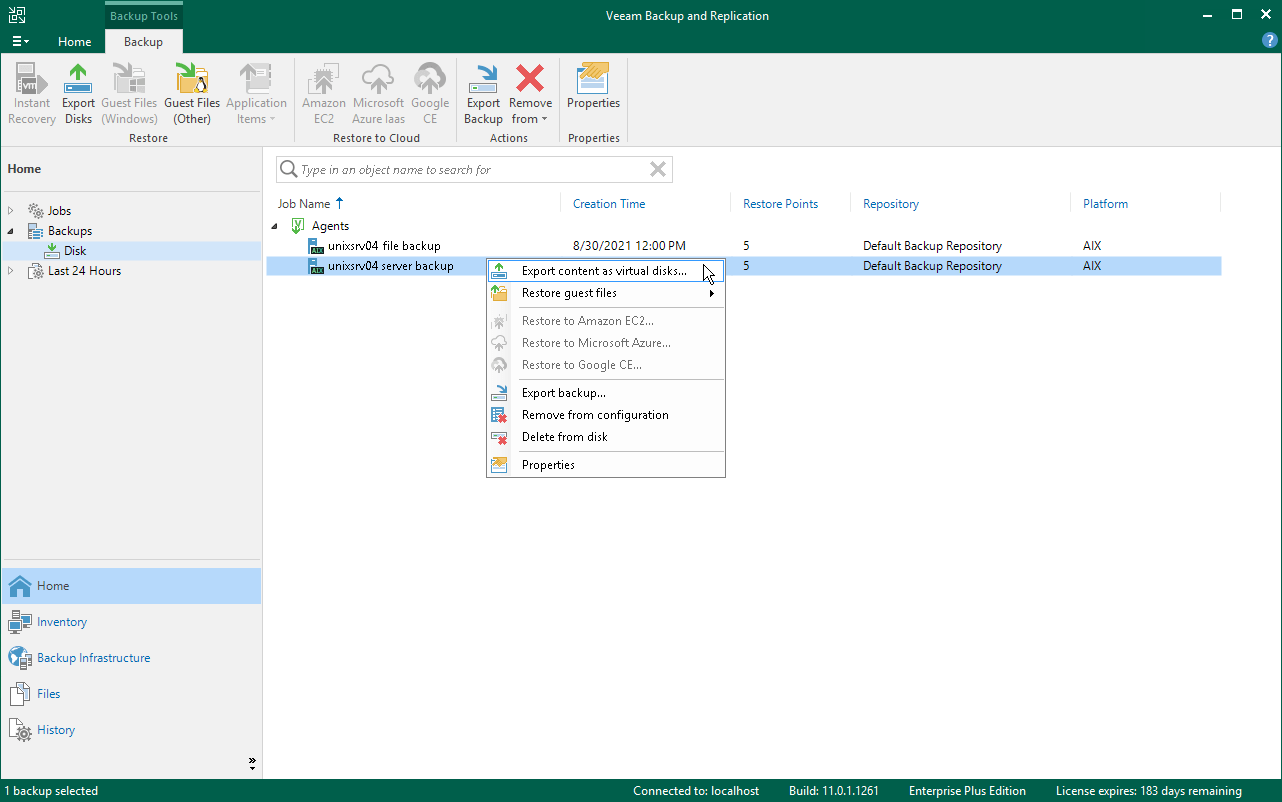The image size is (1282, 802).
Task: Click the Microsoft Azure IaaS icon
Action: (x=378, y=90)
